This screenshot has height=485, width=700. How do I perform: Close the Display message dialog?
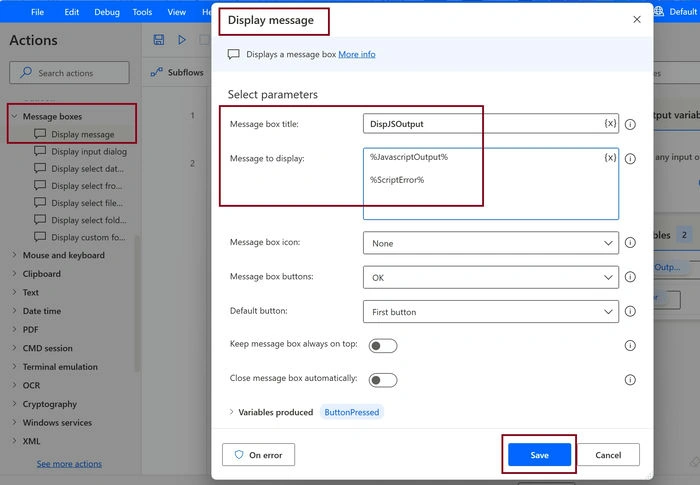[x=637, y=19]
